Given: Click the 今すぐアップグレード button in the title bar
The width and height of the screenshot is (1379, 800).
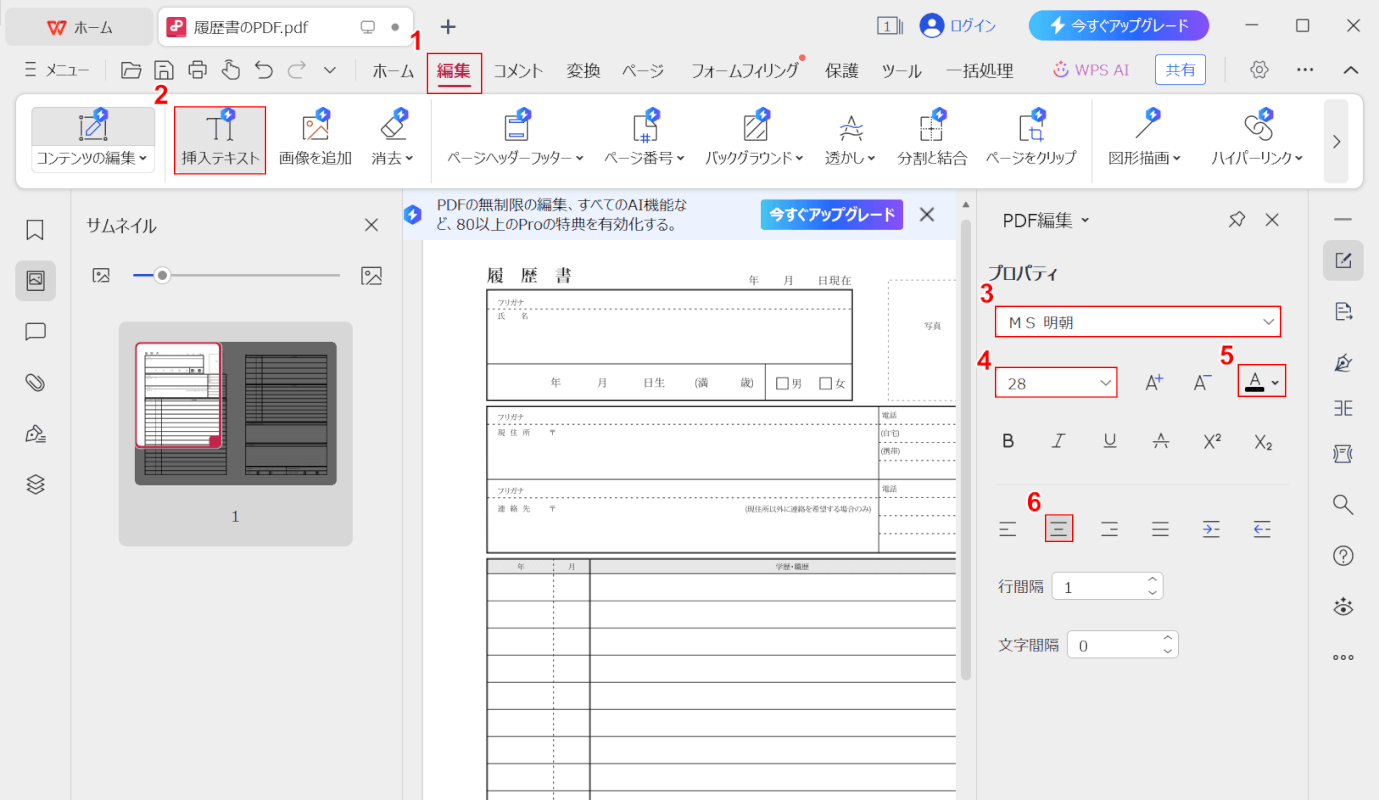Looking at the screenshot, I should (x=1119, y=26).
